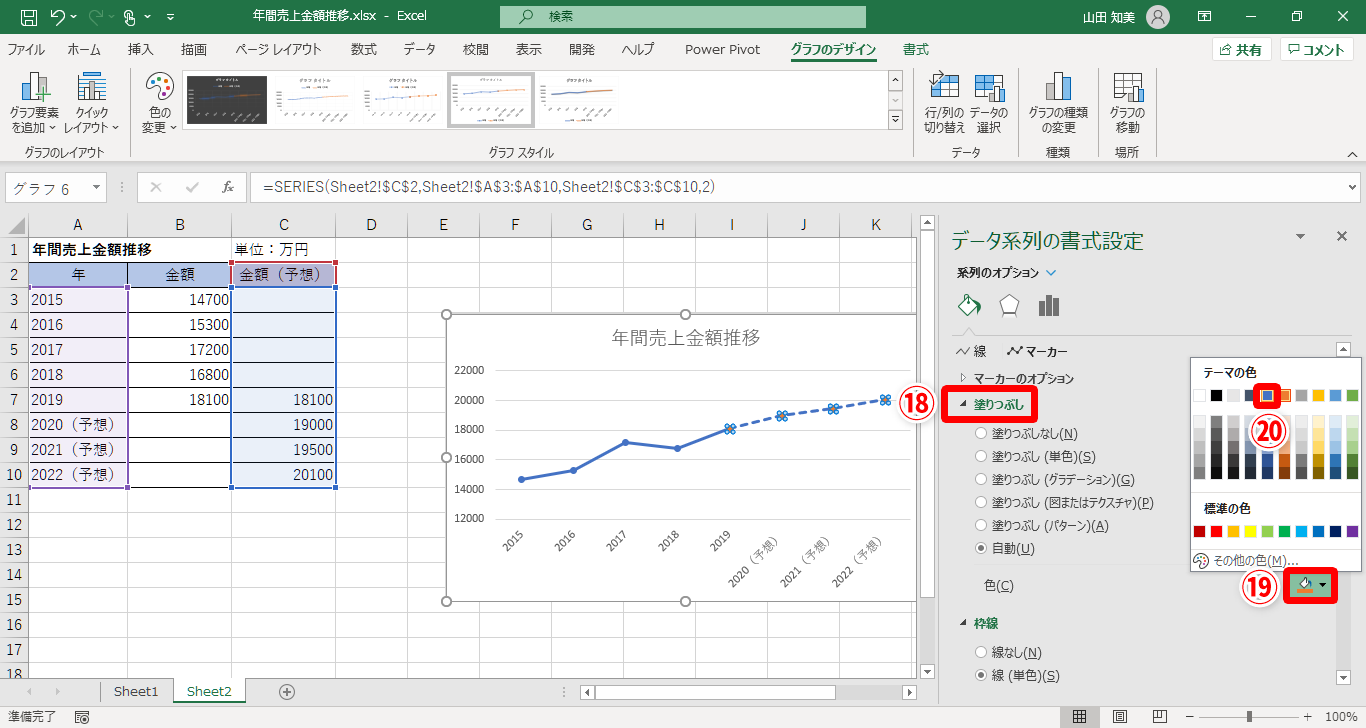The height and width of the screenshot is (728, 1366).
Task: Open the Name Box dropdown
Action: tap(96, 187)
